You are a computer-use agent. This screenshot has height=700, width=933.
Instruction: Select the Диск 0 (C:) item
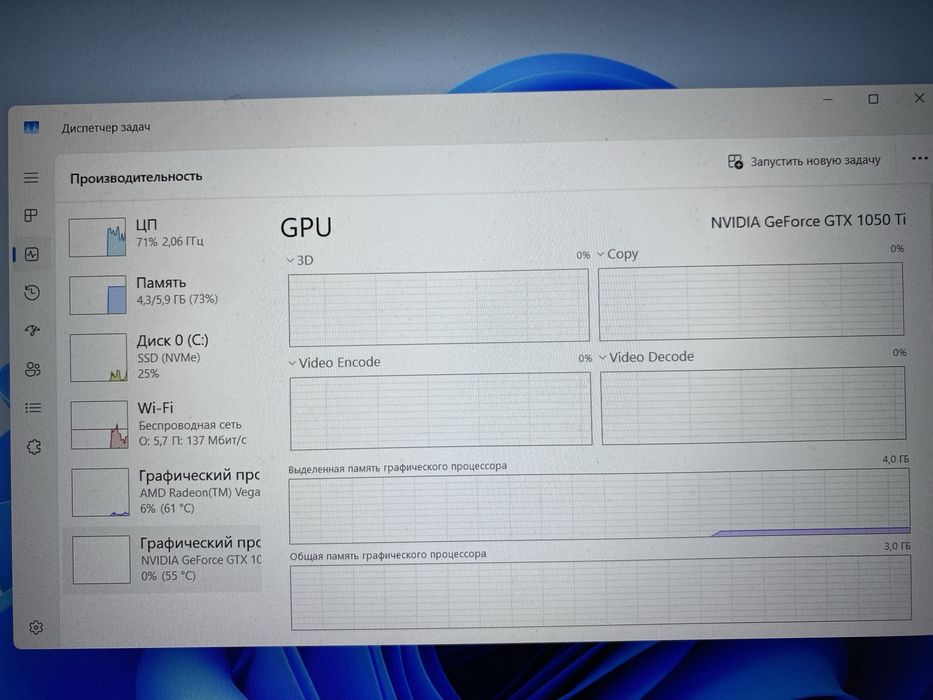(163, 357)
